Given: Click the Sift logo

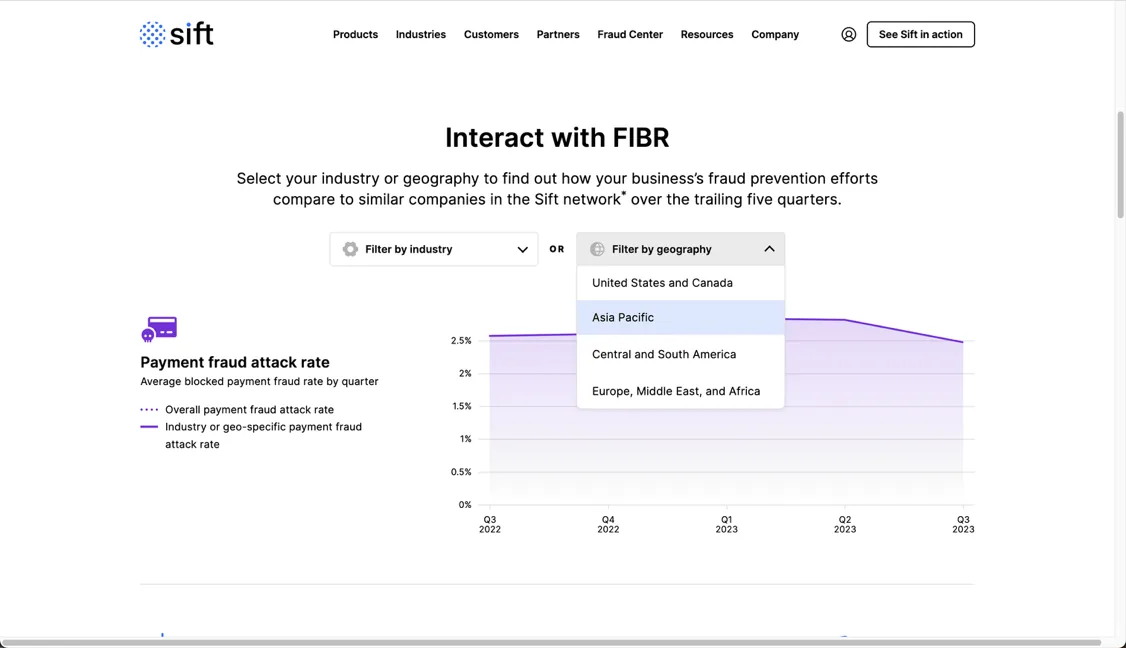Looking at the screenshot, I should coord(176,34).
